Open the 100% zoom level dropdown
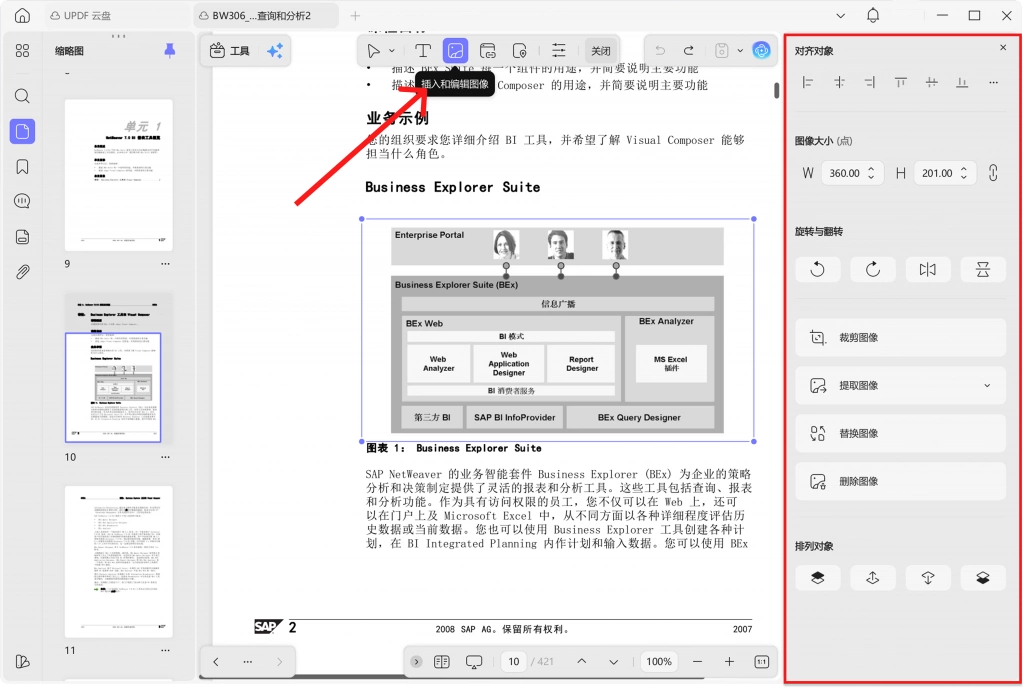 (x=659, y=662)
